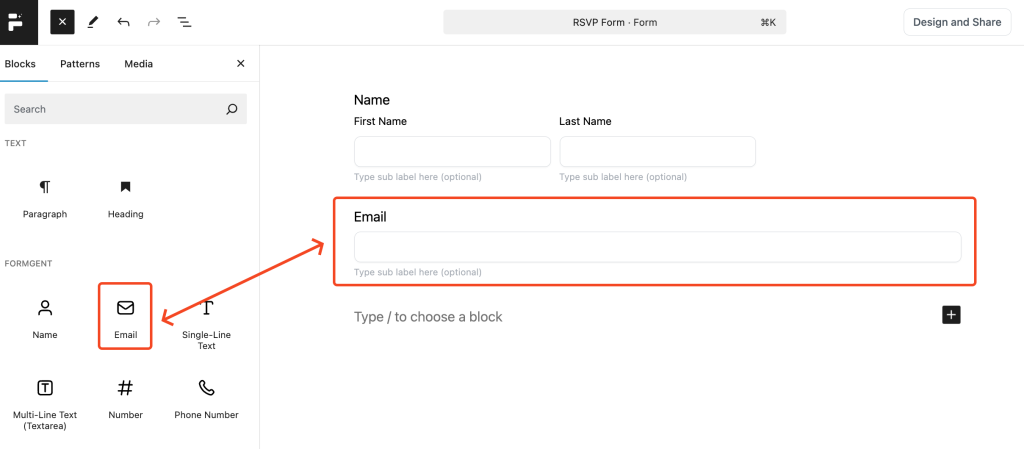Close the block inserter toggle
1024x449 pixels.
[x=62, y=22]
